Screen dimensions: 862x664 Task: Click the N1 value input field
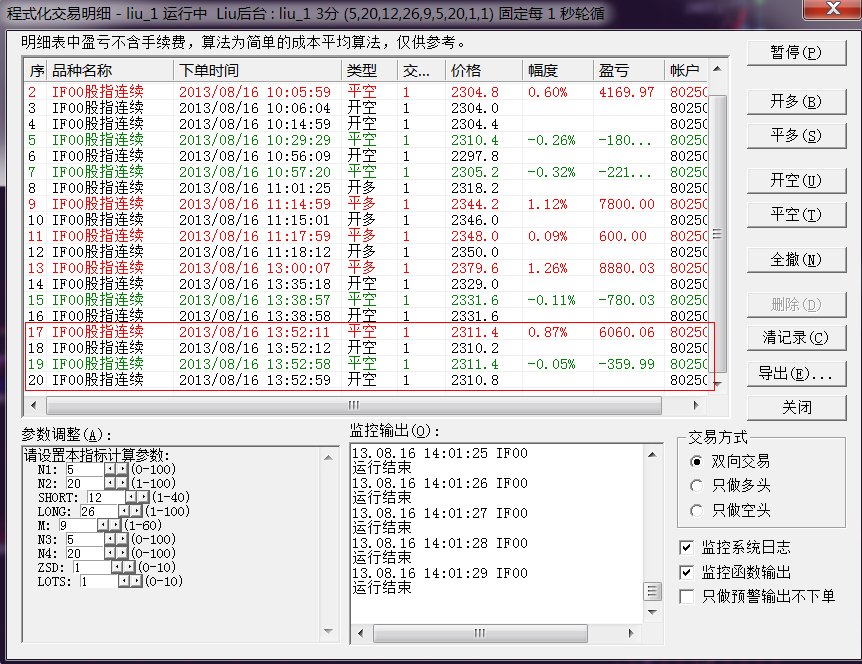pyautogui.click(x=85, y=469)
